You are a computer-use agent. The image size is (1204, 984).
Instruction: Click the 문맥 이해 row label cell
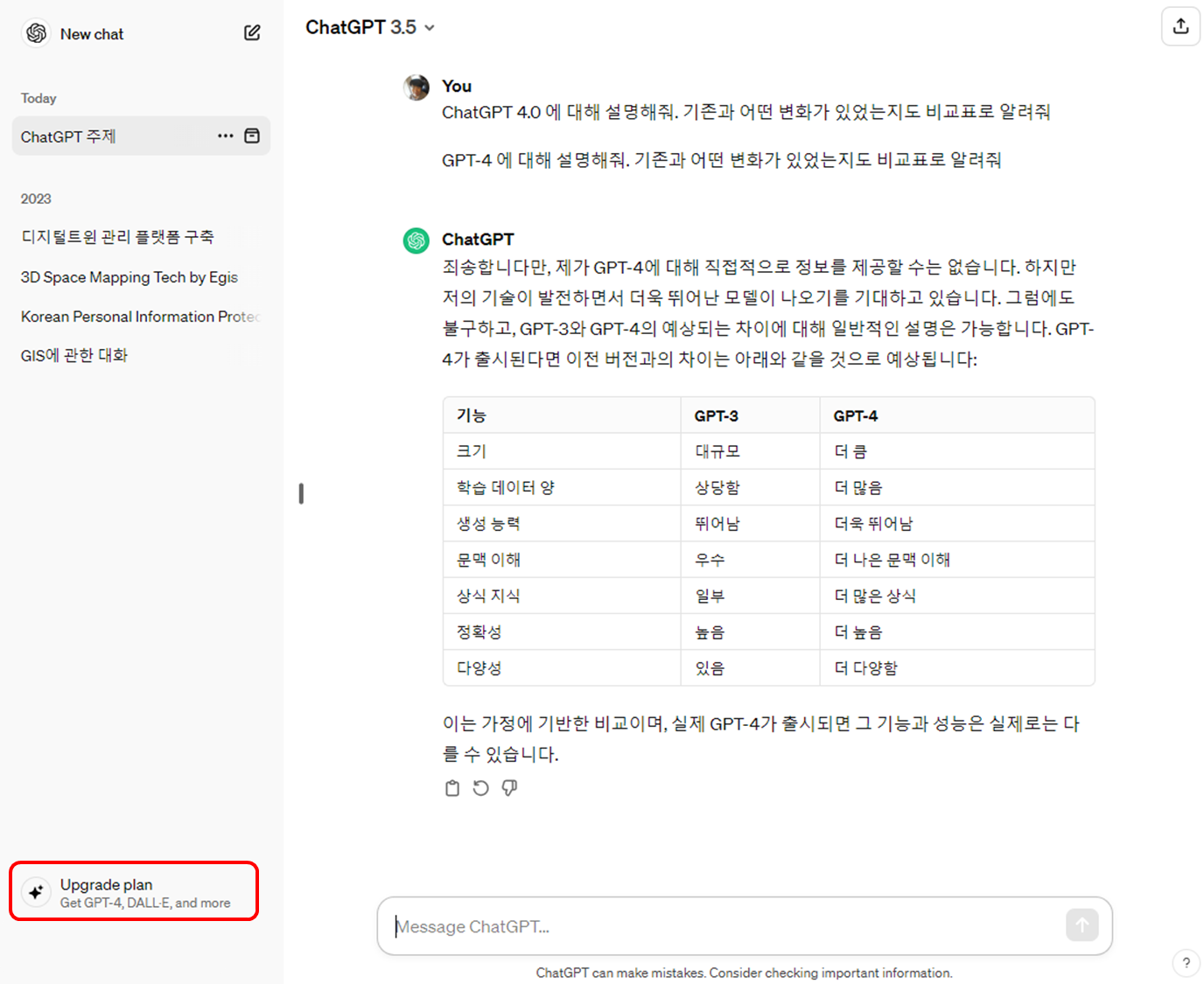562,559
